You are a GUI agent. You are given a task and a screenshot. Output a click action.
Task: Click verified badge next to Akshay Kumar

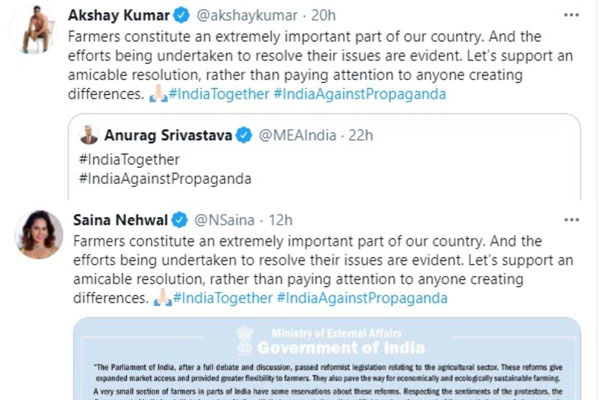181,17
